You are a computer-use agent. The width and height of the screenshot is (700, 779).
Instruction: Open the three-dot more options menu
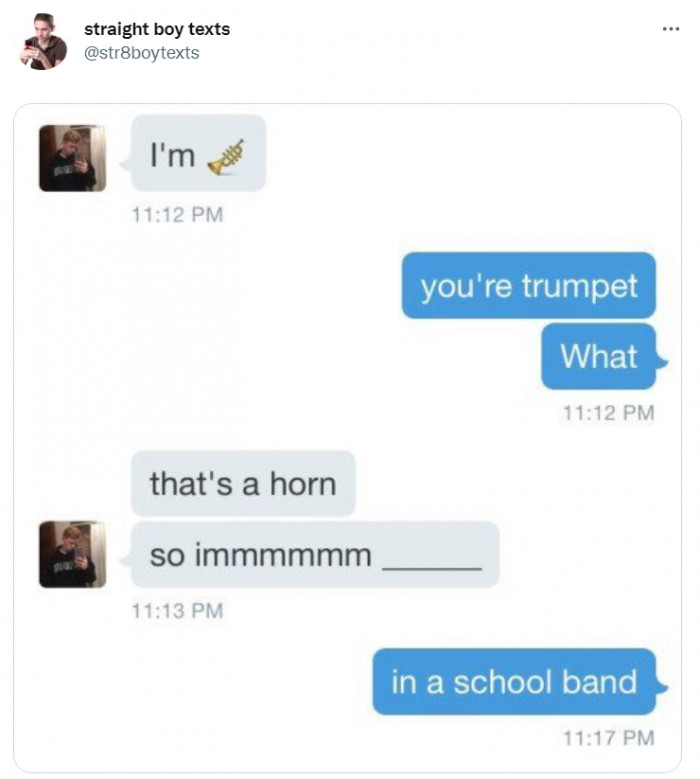[x=671, y=30]
